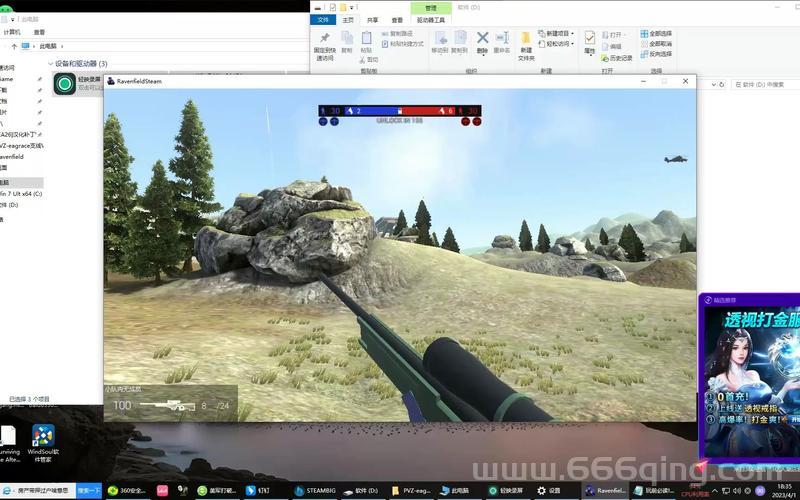Image resolution: width=800 pixels, height=500 pixels.
Task: Open the DingTalk taskbar item
Action: point(258,491)
